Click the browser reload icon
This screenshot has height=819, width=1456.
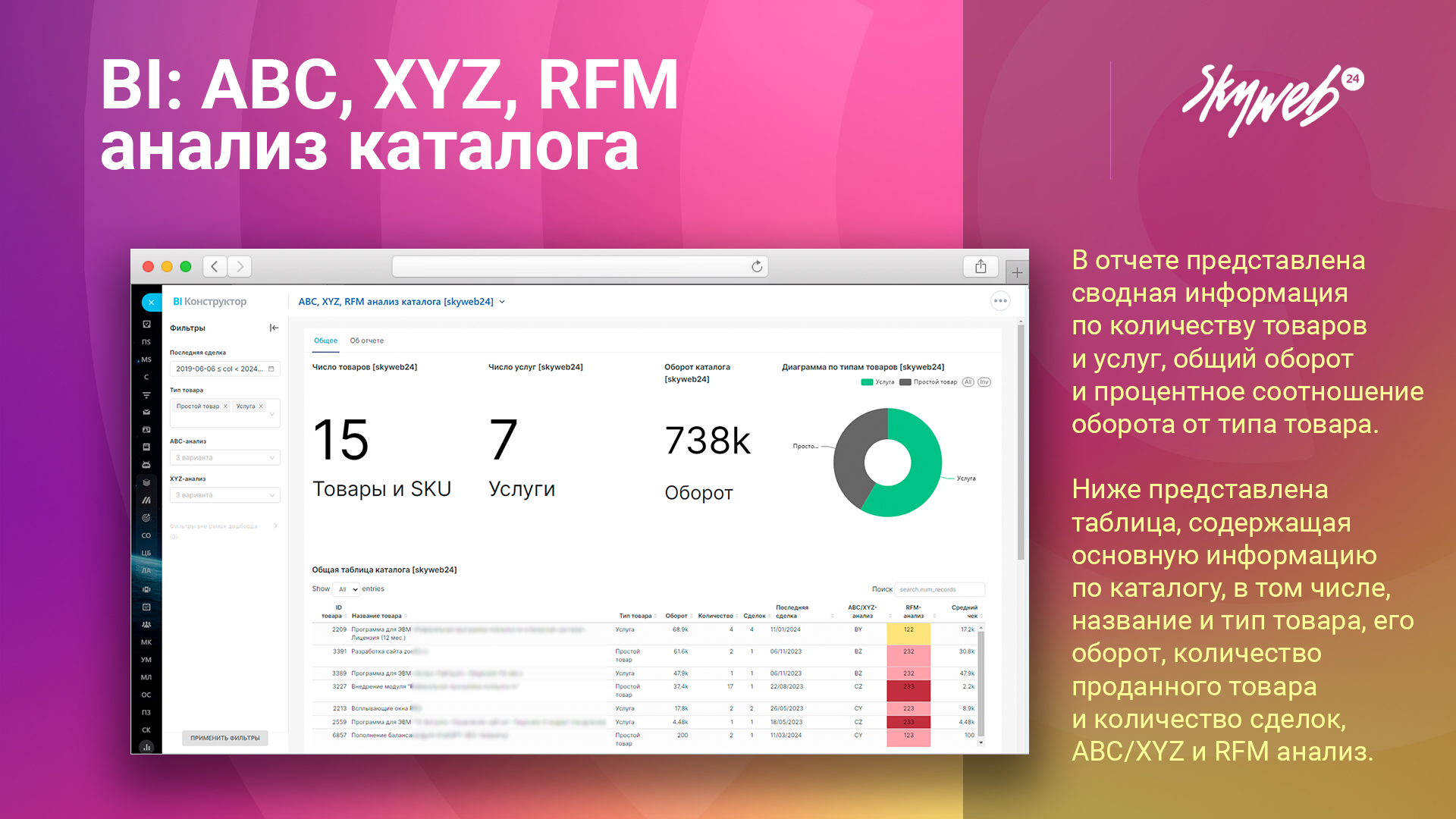(756, 266)
